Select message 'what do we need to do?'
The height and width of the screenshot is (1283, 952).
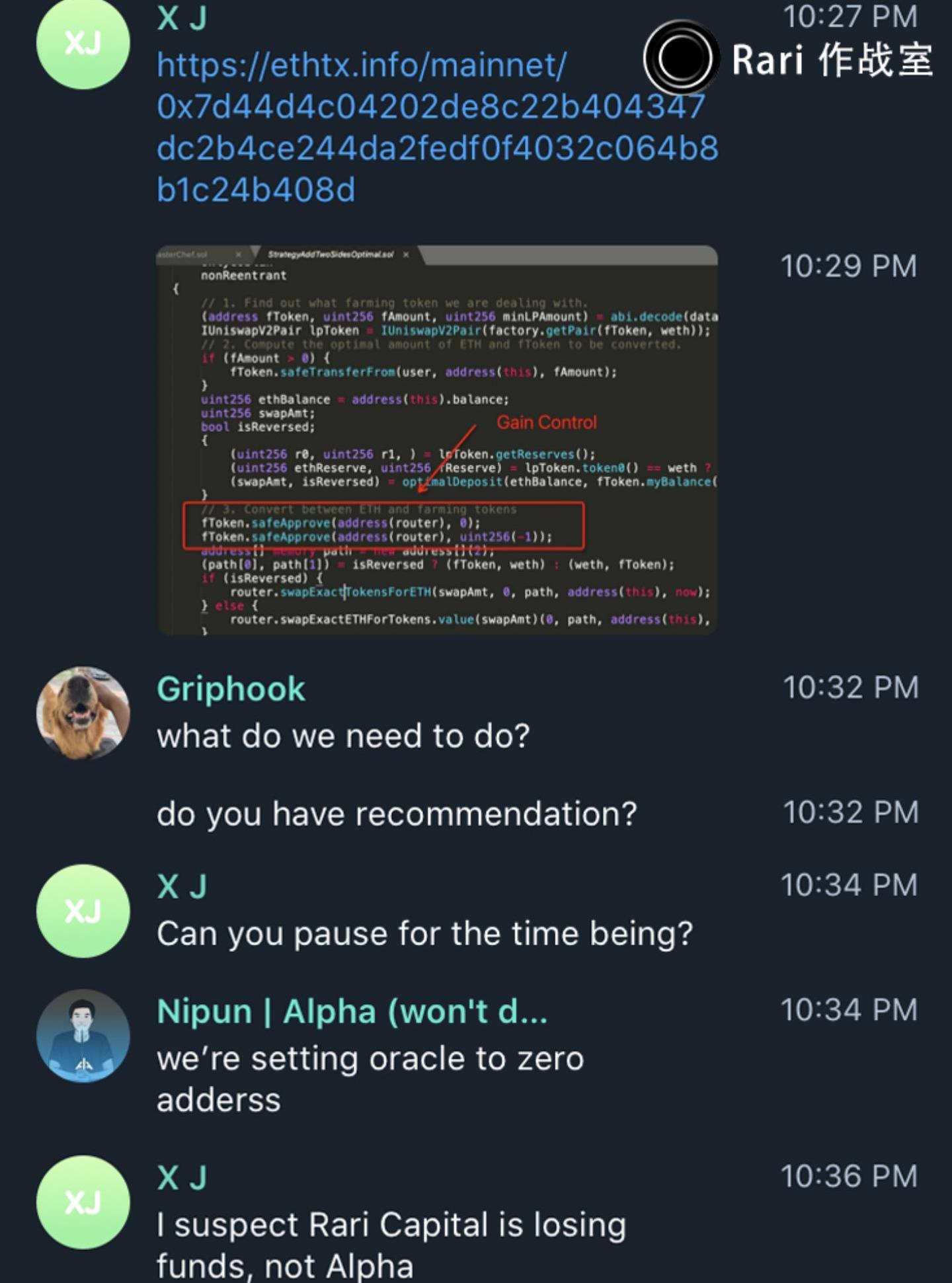343,736
